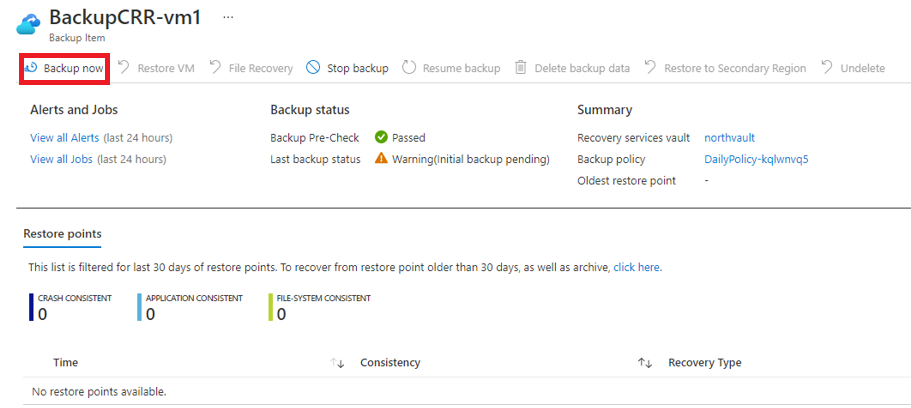
Task: Click the Stop backup label
Action: coord(357,68)
